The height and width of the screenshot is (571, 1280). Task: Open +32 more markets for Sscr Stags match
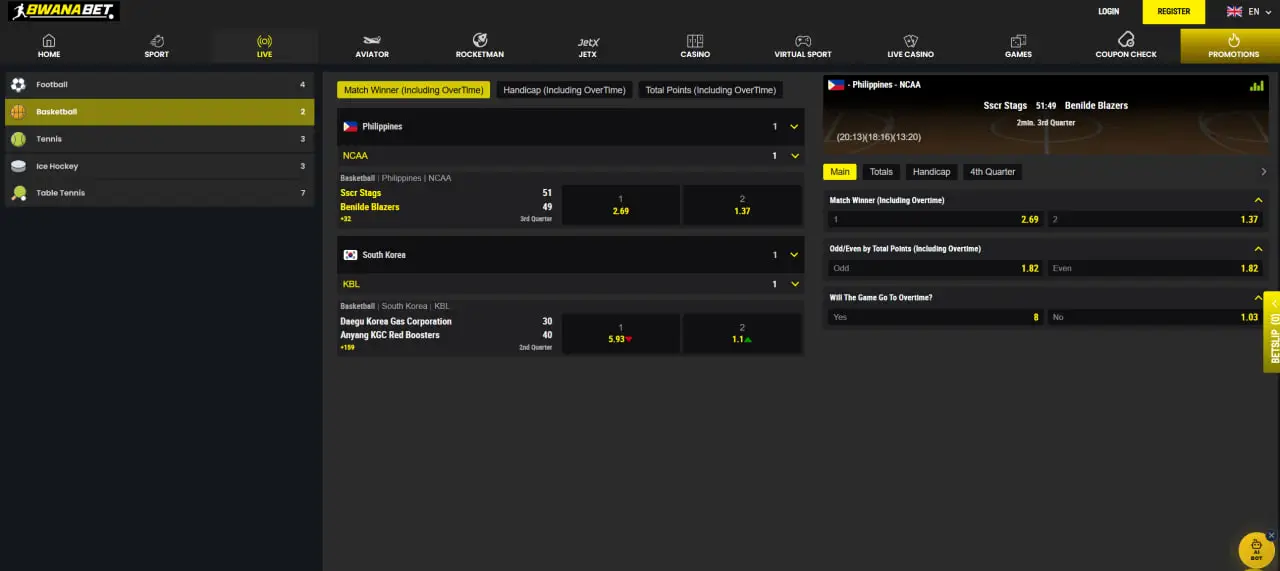pos(346,219)
